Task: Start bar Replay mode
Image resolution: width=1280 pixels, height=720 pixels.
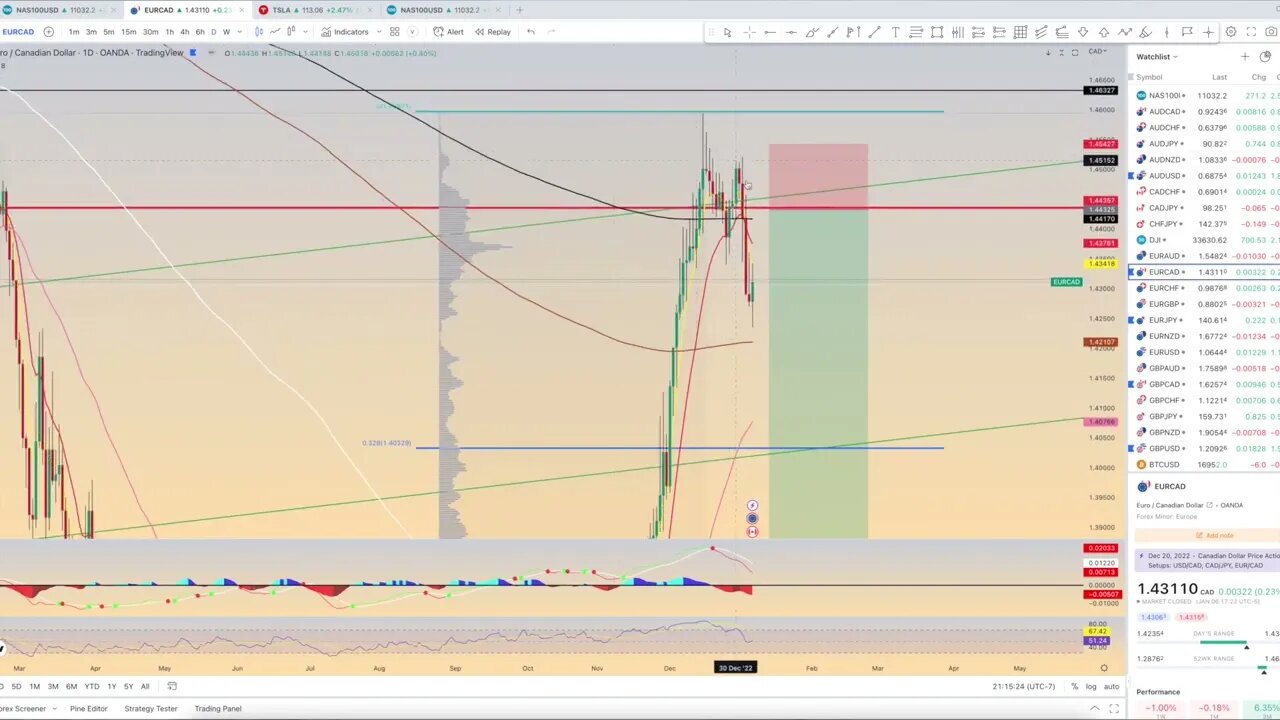Action: [x=492, y=32]
